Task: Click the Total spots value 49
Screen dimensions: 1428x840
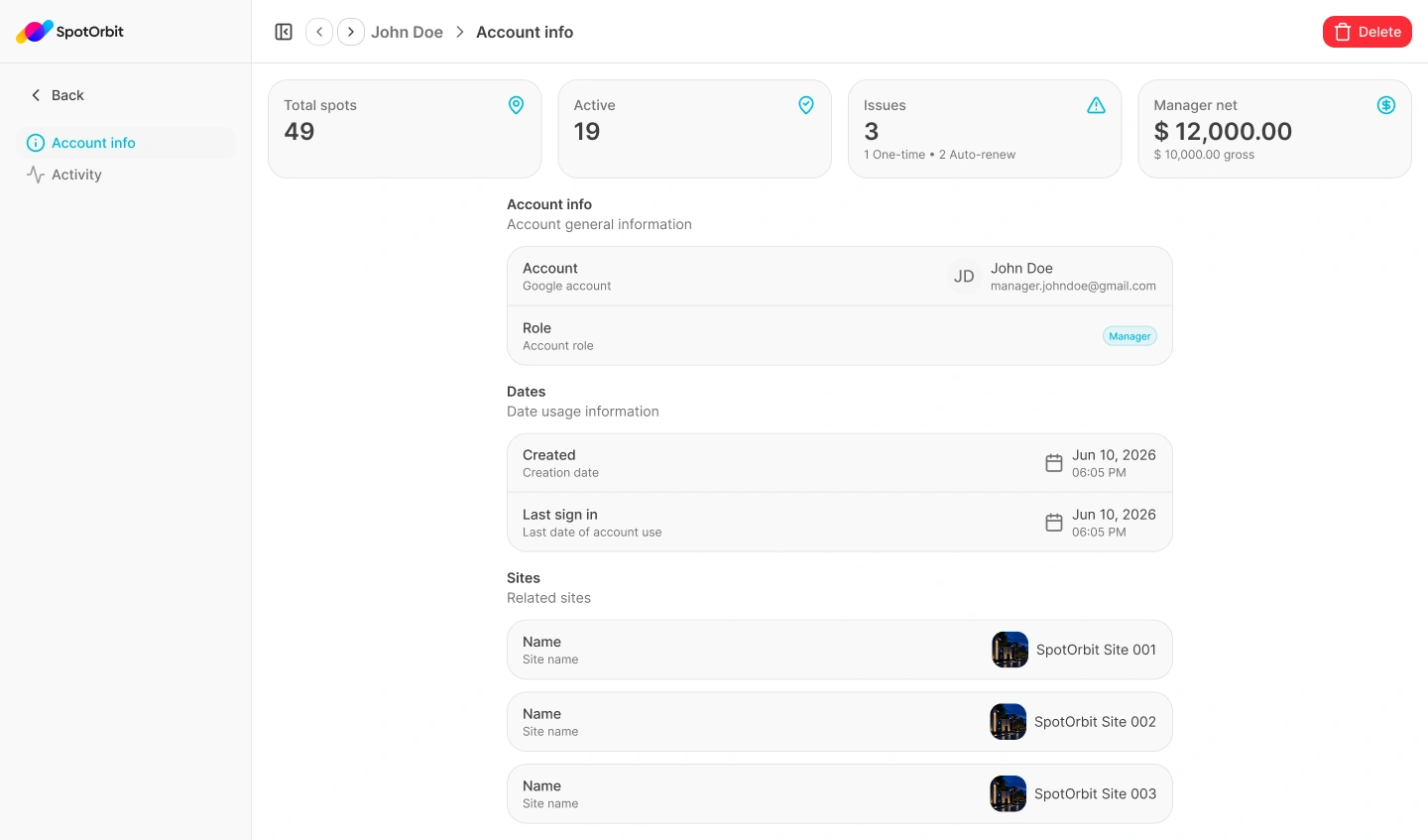Action: (x=299, y=132)
